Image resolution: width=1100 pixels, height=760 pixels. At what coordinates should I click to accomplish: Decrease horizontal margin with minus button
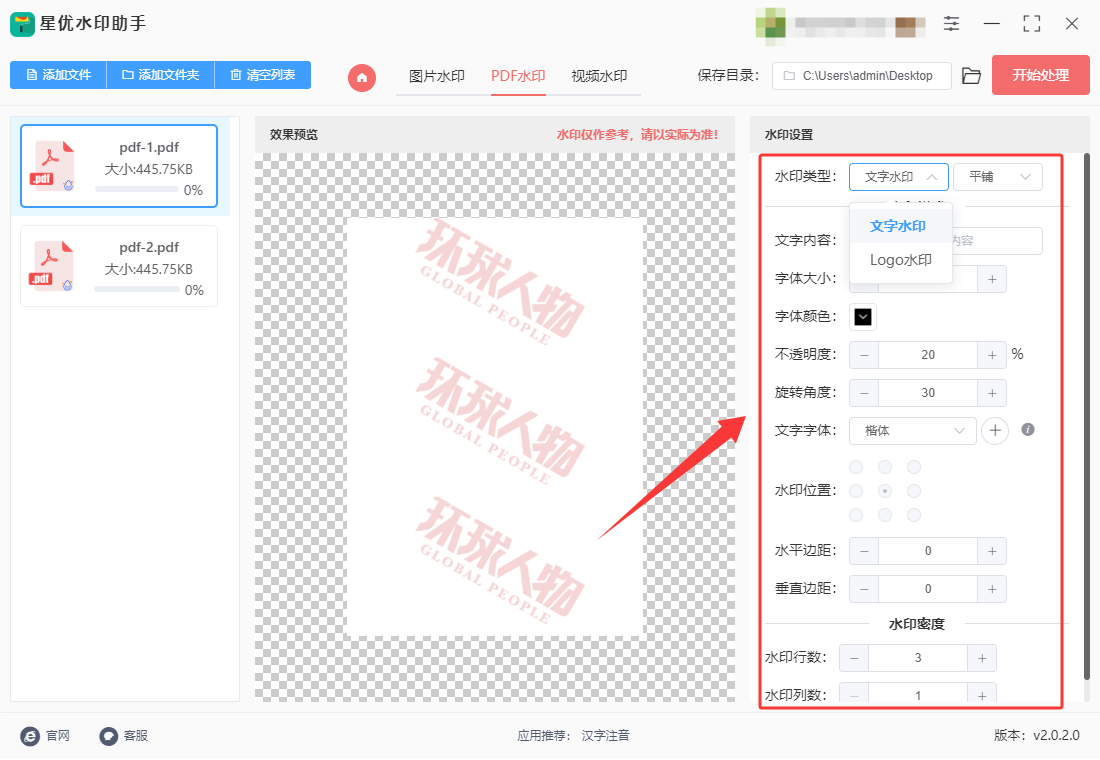(x=864, y=551)
